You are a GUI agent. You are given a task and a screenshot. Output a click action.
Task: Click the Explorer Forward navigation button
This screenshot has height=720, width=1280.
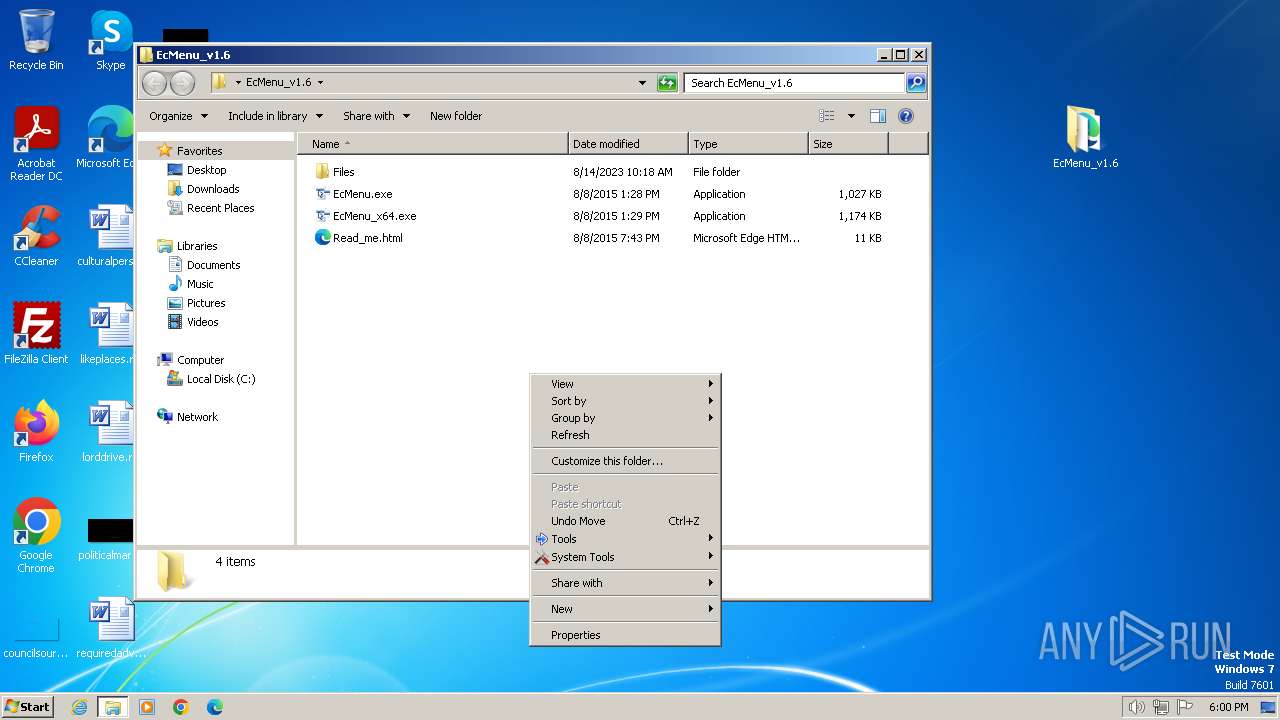coord(183,83)
